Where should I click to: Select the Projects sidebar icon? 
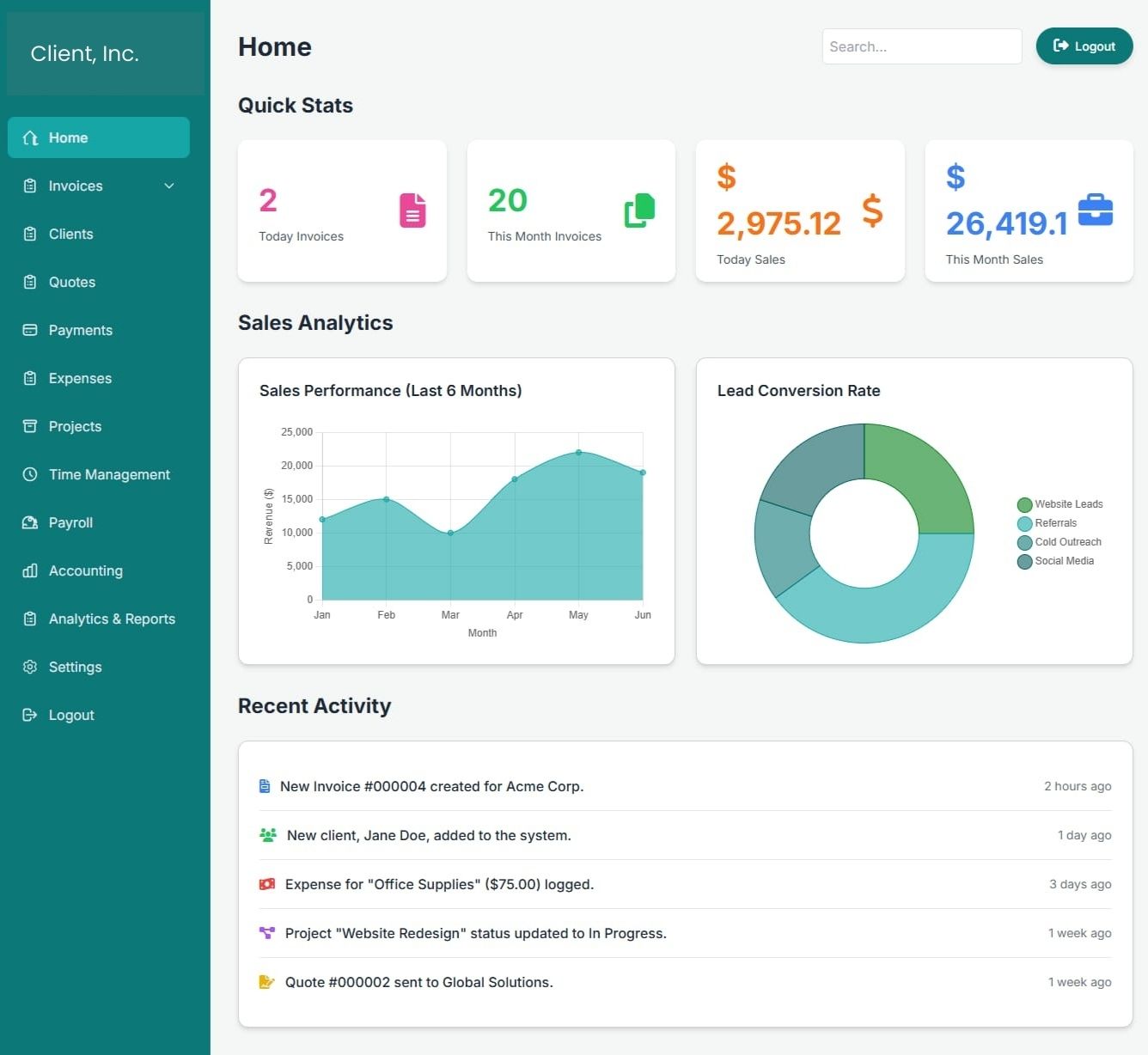pos(30,426)
